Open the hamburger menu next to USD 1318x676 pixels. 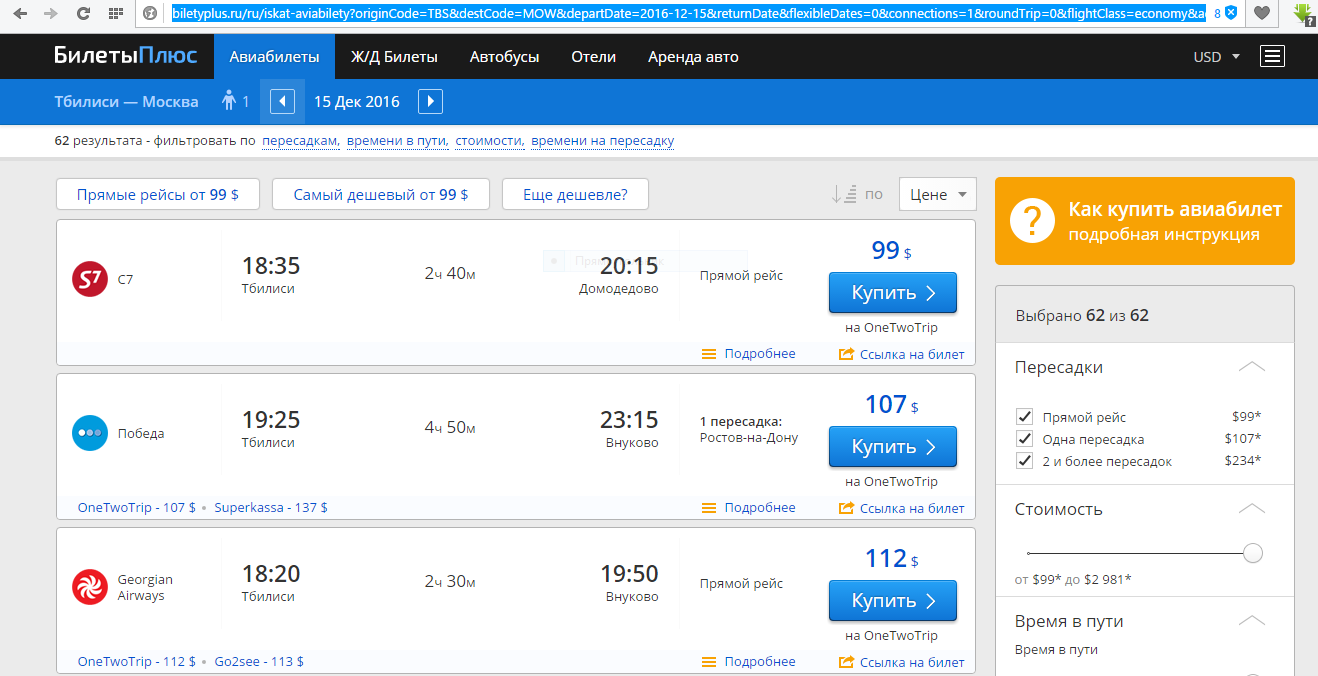tap(1272, 57)
